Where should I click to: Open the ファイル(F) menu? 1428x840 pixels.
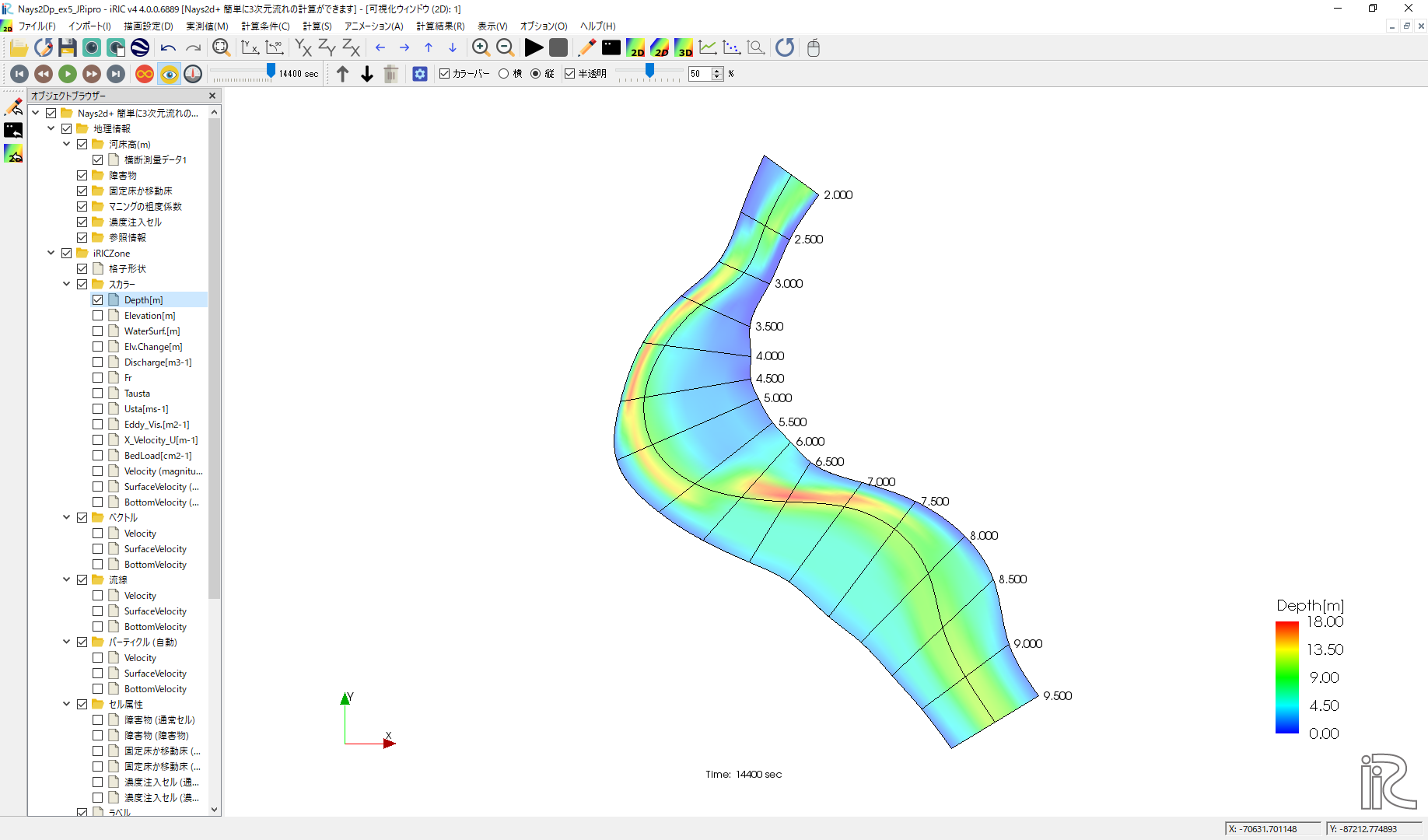click(37, 26)
